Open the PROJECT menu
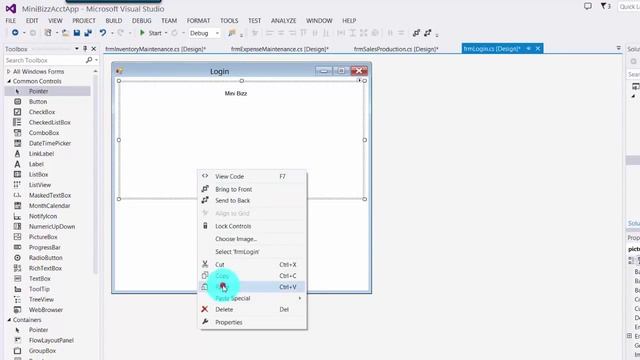The image size is (640, 360). coord(84,20)
